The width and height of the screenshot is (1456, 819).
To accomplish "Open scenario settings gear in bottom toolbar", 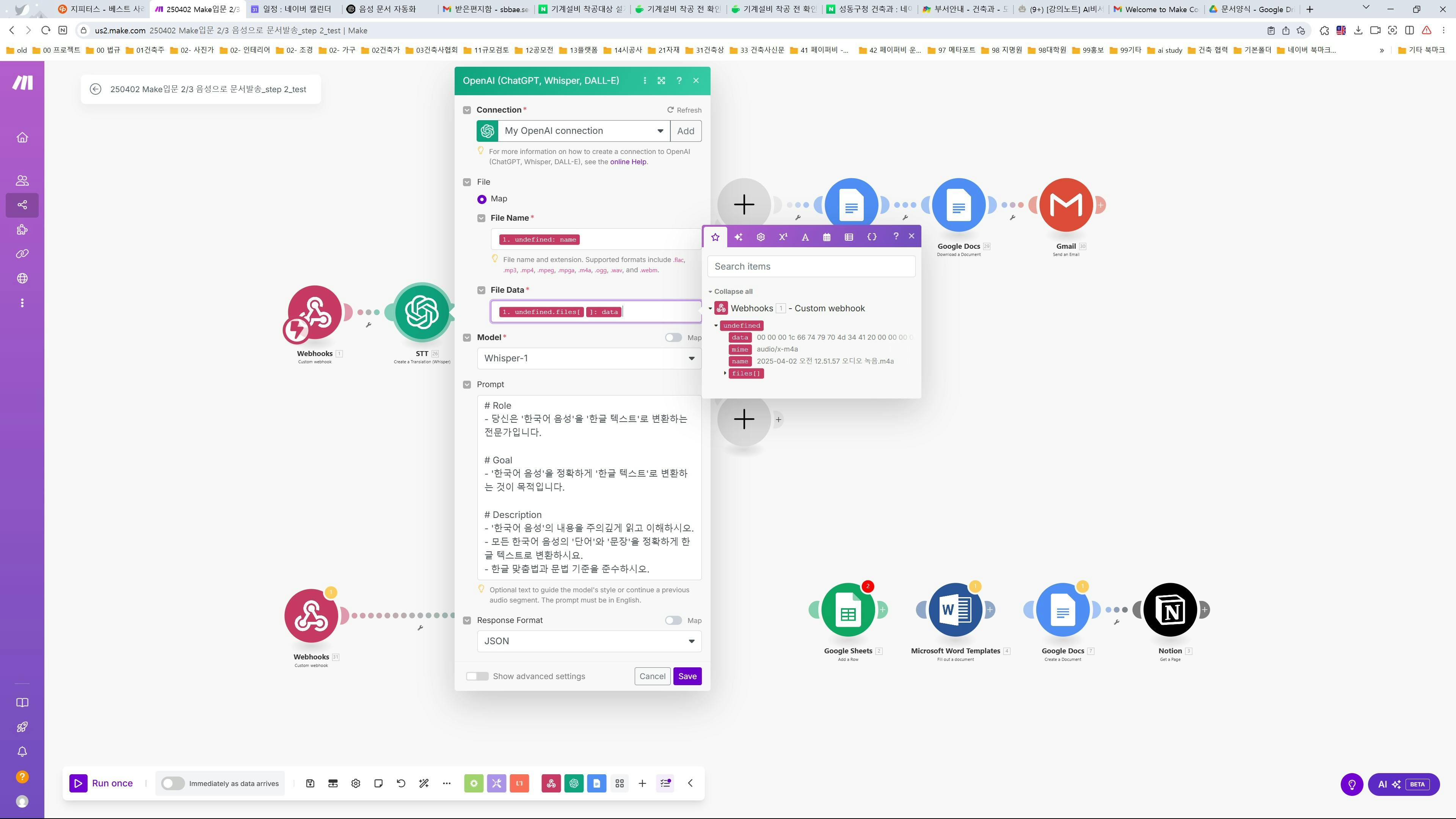I will (356, 783).
